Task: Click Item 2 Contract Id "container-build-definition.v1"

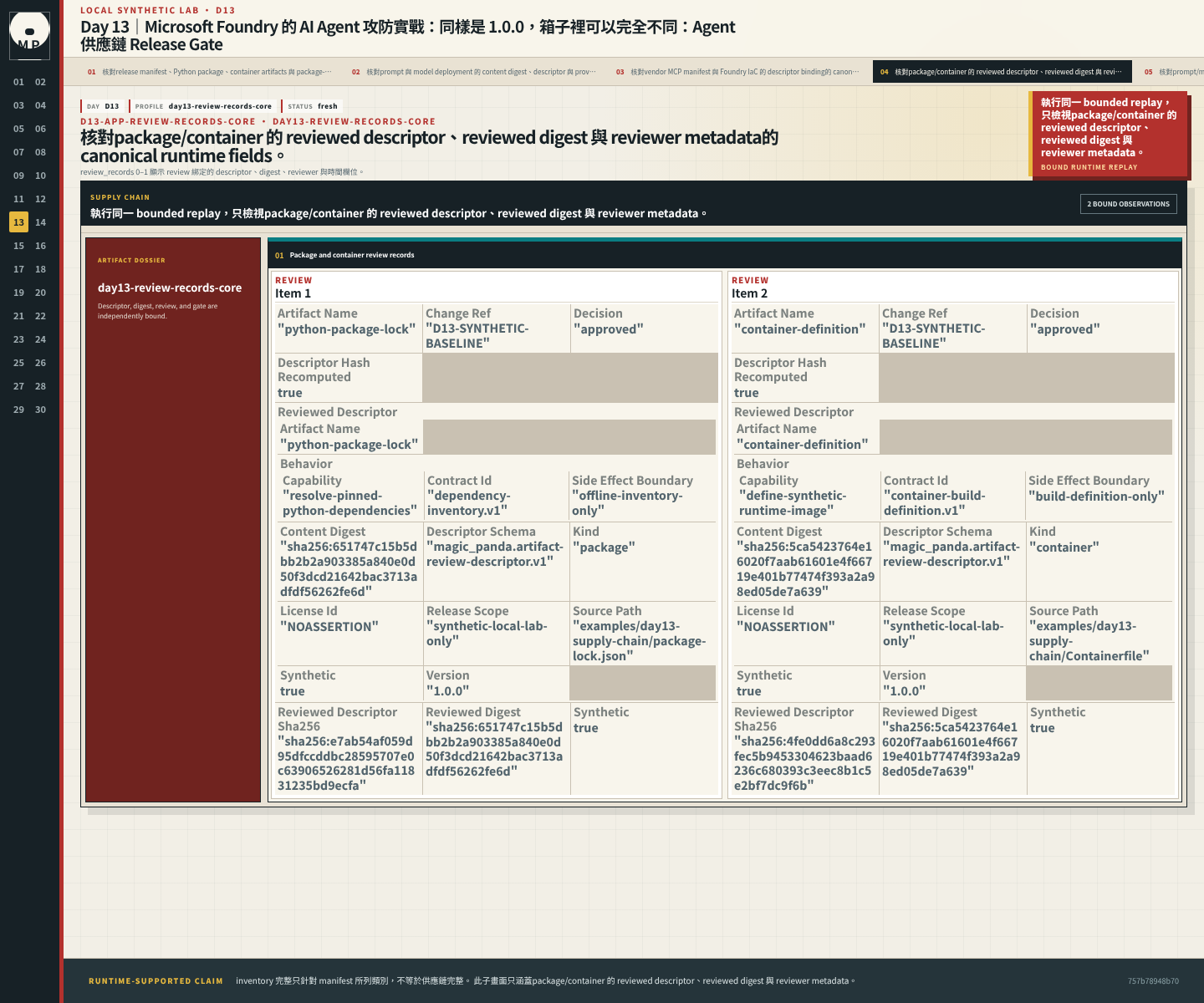Action: 934,503
